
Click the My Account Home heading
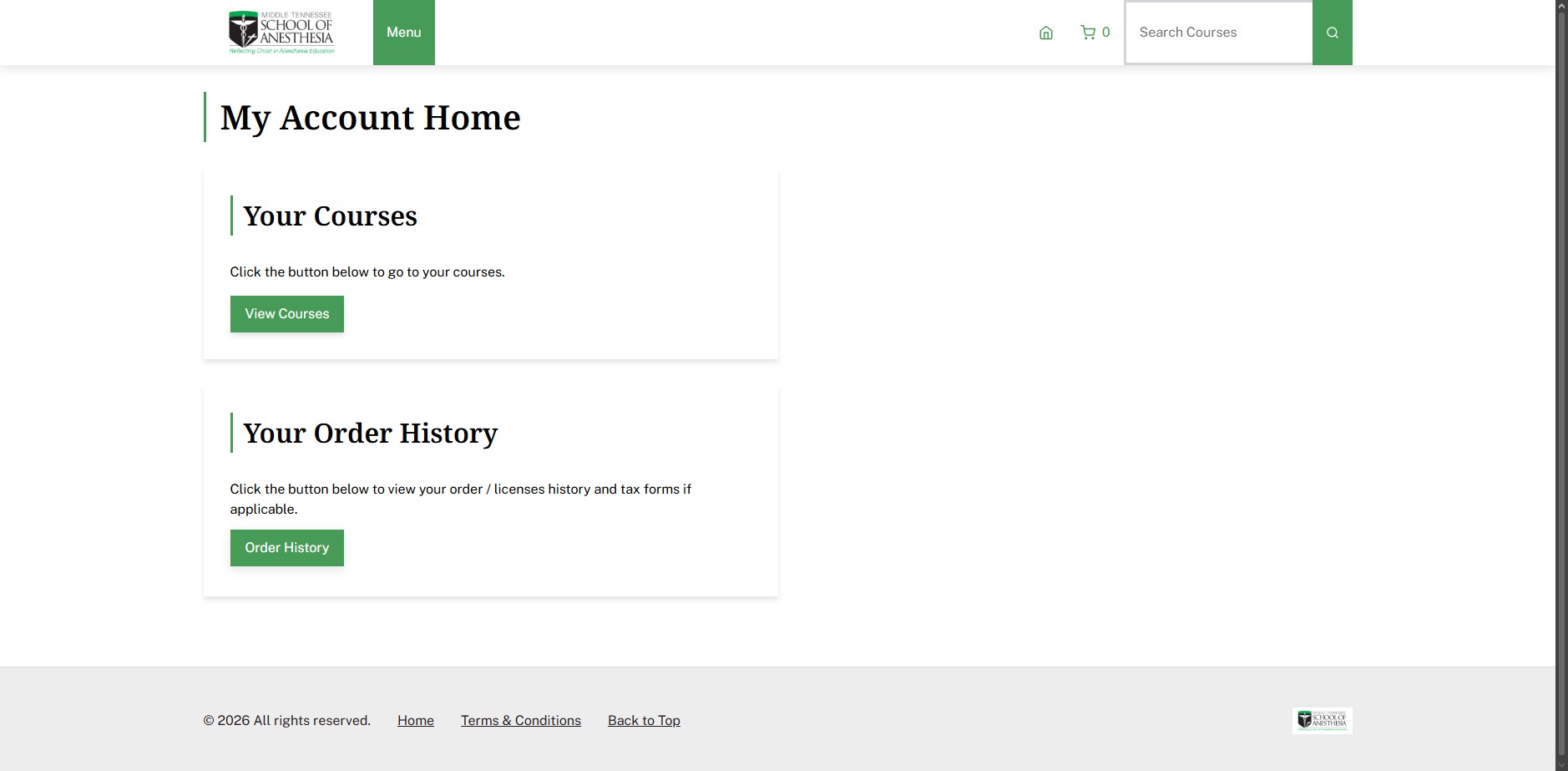click(371, 118)
